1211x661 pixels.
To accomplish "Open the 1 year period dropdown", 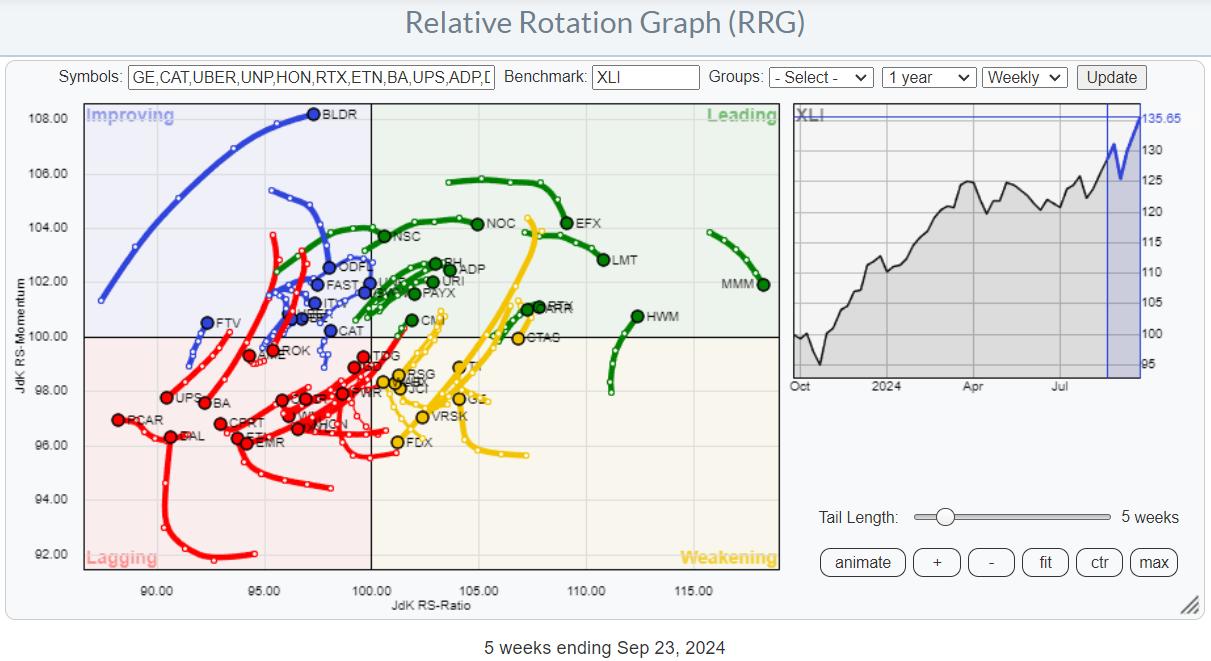I will click(929, 78).
